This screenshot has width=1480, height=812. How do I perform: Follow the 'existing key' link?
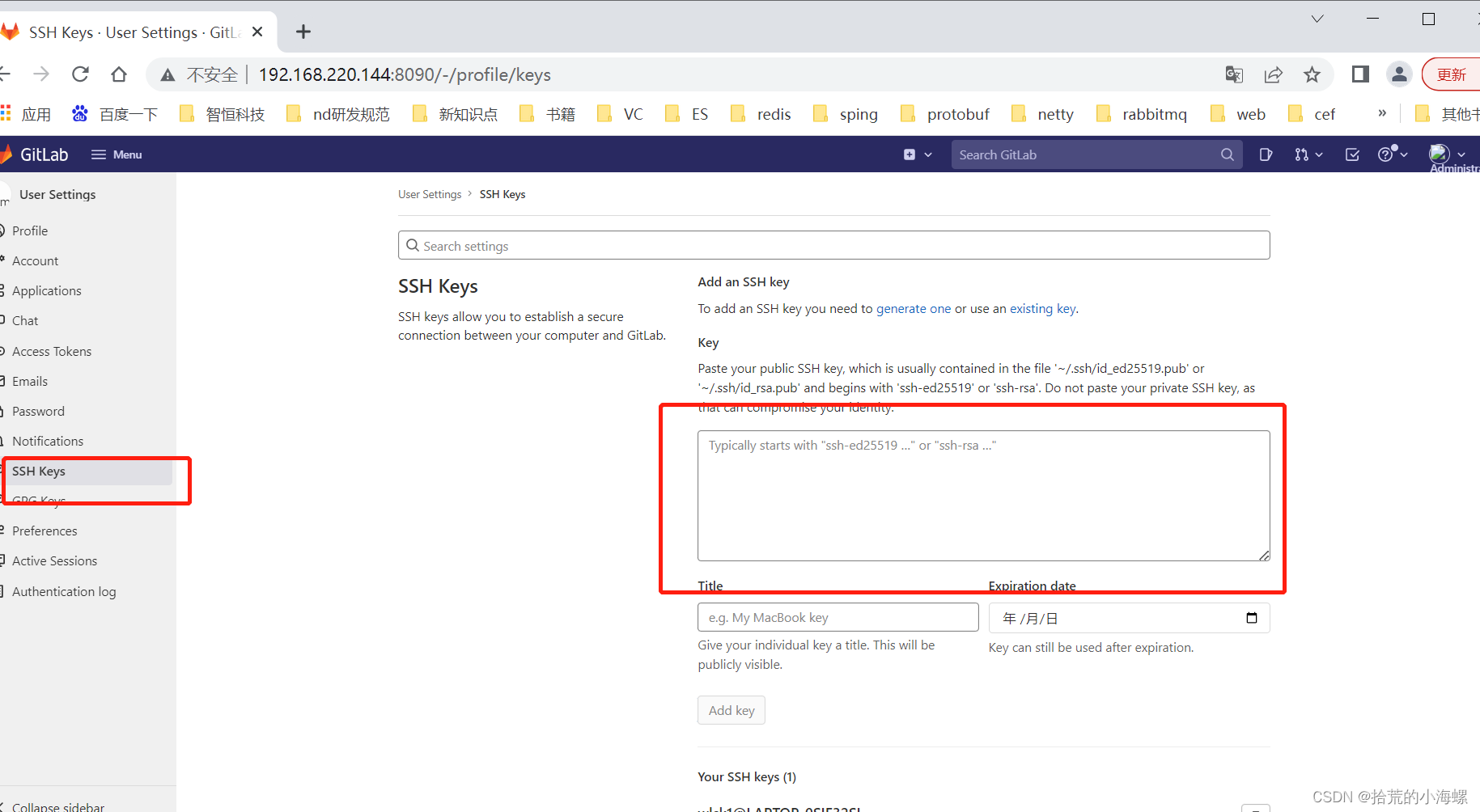point(1042,308)
